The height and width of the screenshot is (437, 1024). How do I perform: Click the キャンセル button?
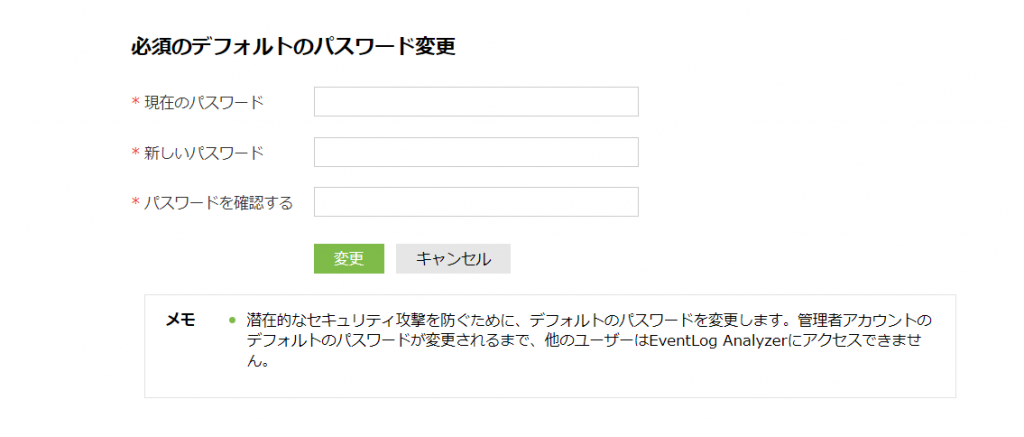coord(453,258)
